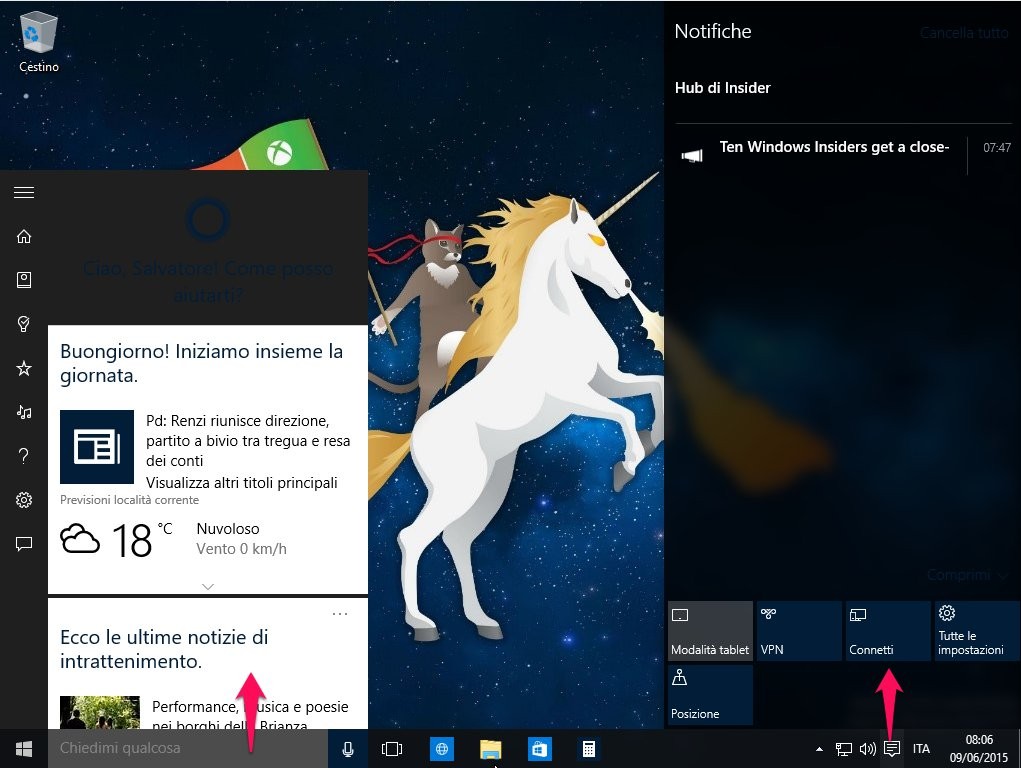
Task: Open the music recognition icon in Cortana
Action: [23, 412]
